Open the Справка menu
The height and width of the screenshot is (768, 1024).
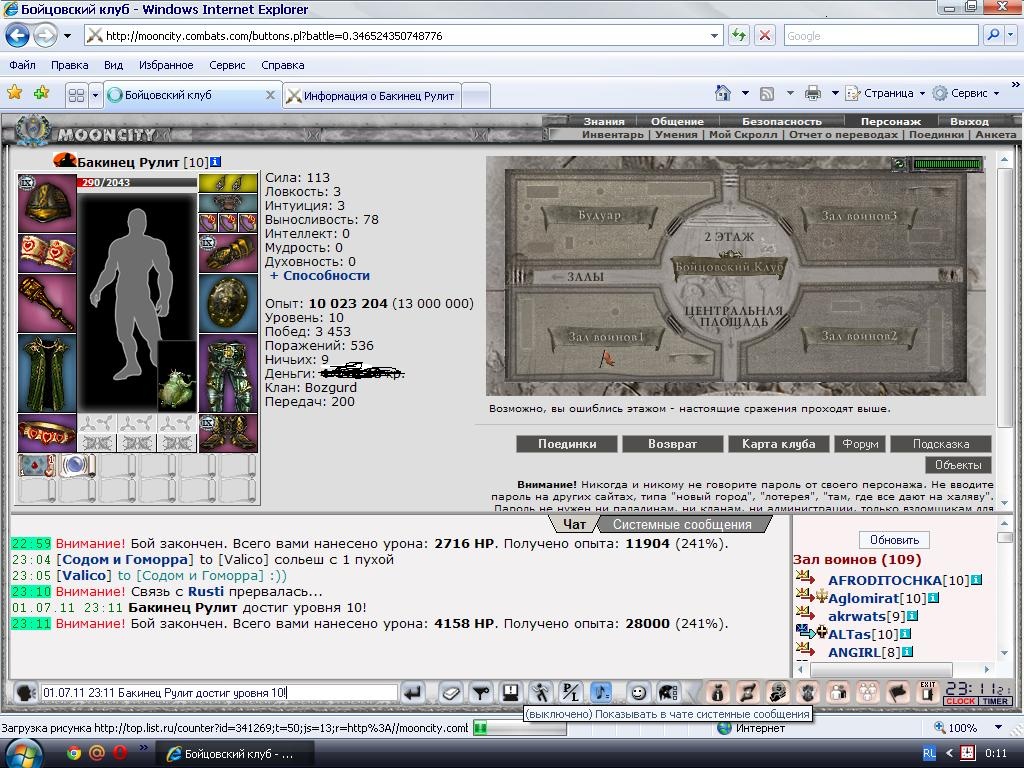(x=283, y=65)
